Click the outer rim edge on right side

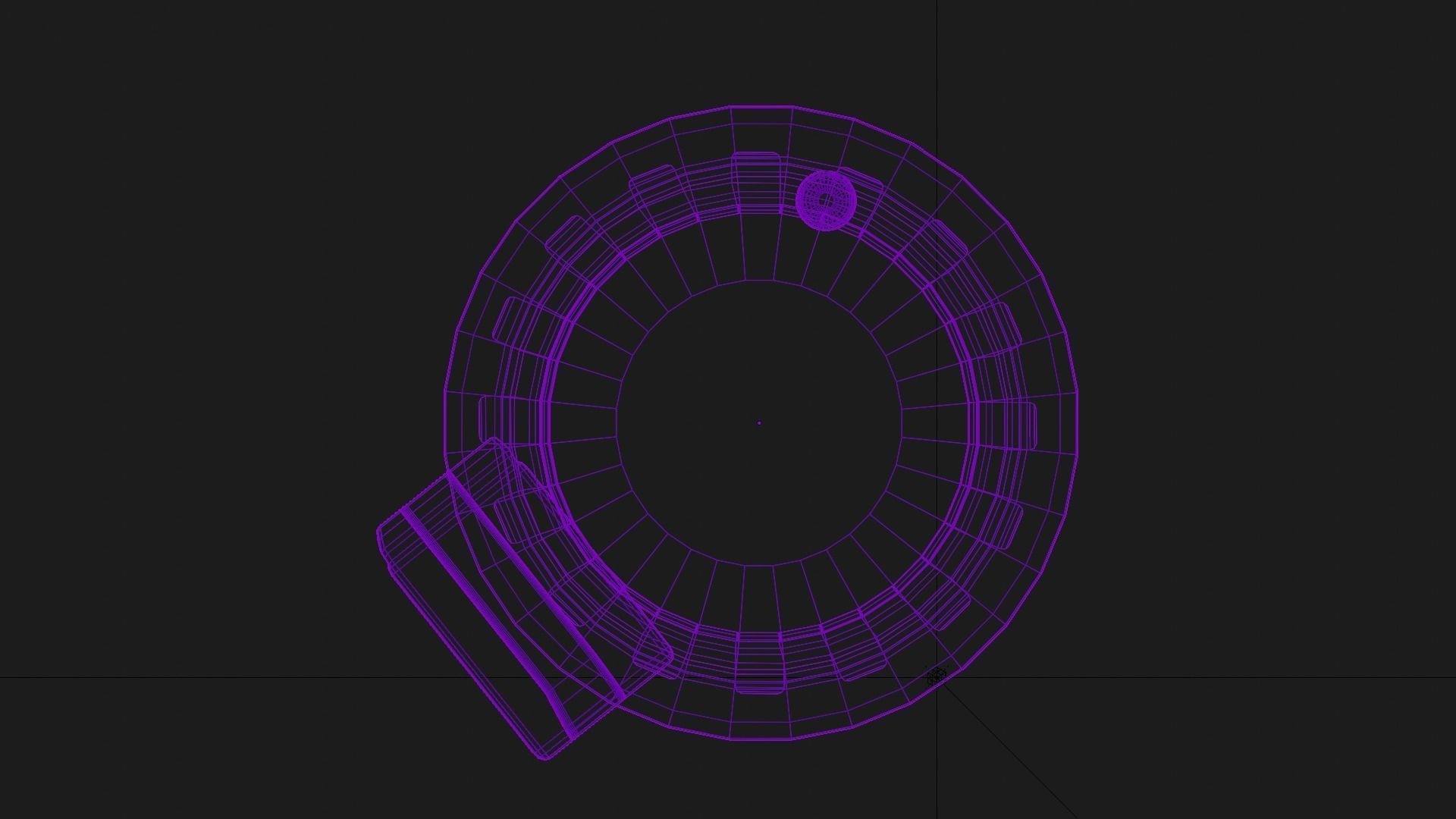(x=1078, y=425)
